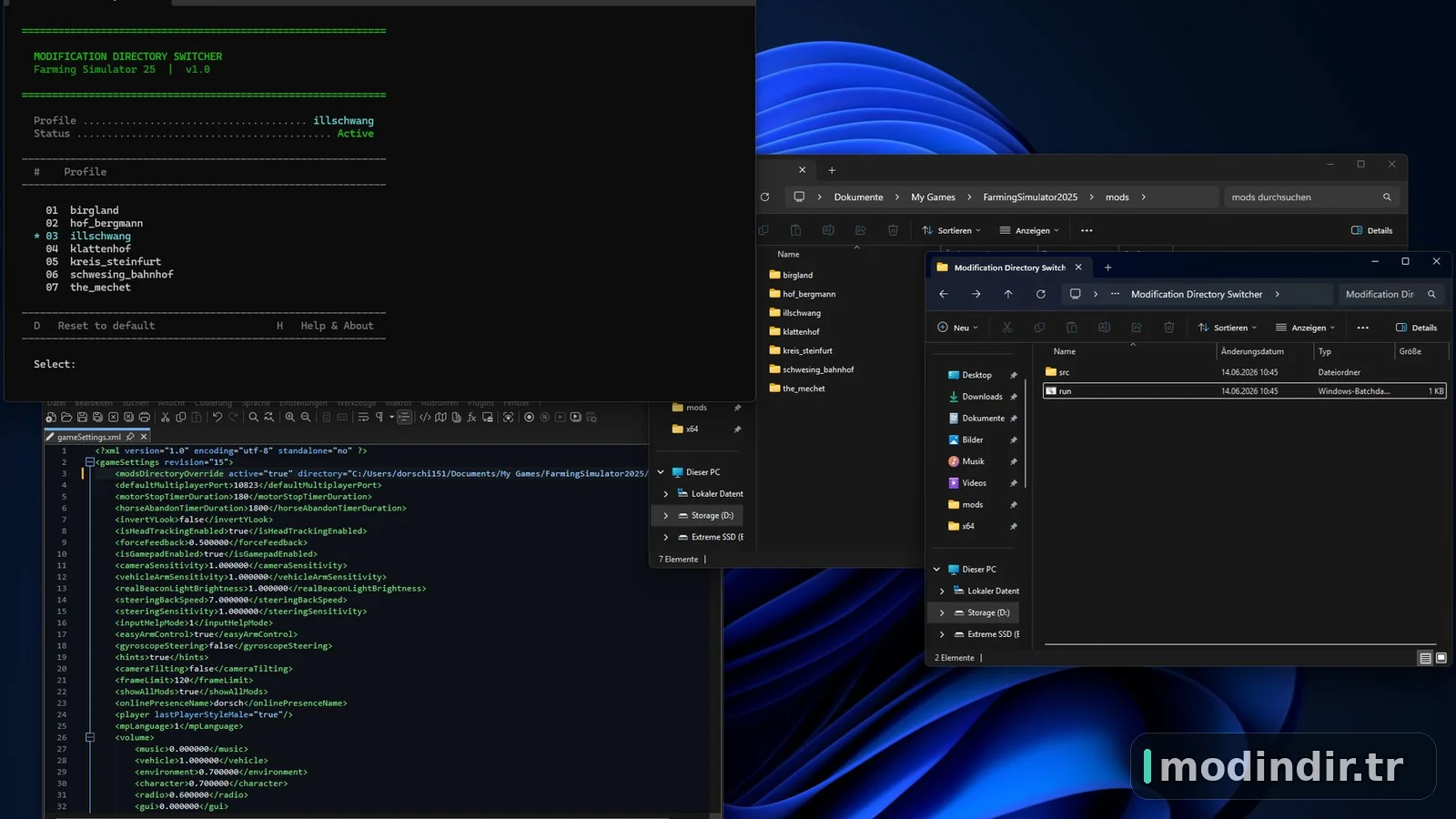This screenshot has height=819, width=1456.
Task: Open Sortieren in Modification Directory Switcher window
Action: [x=1228, y=328]
